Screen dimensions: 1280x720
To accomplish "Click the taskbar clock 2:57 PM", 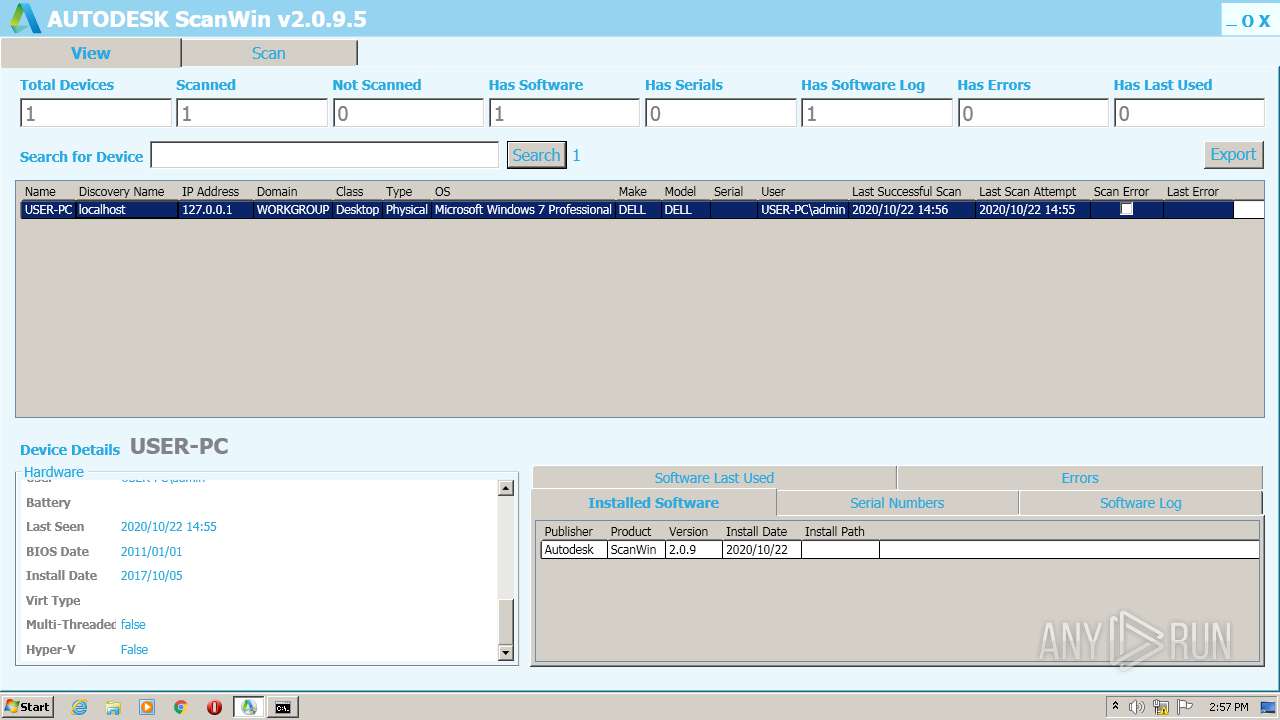I will pos(1228,707).
